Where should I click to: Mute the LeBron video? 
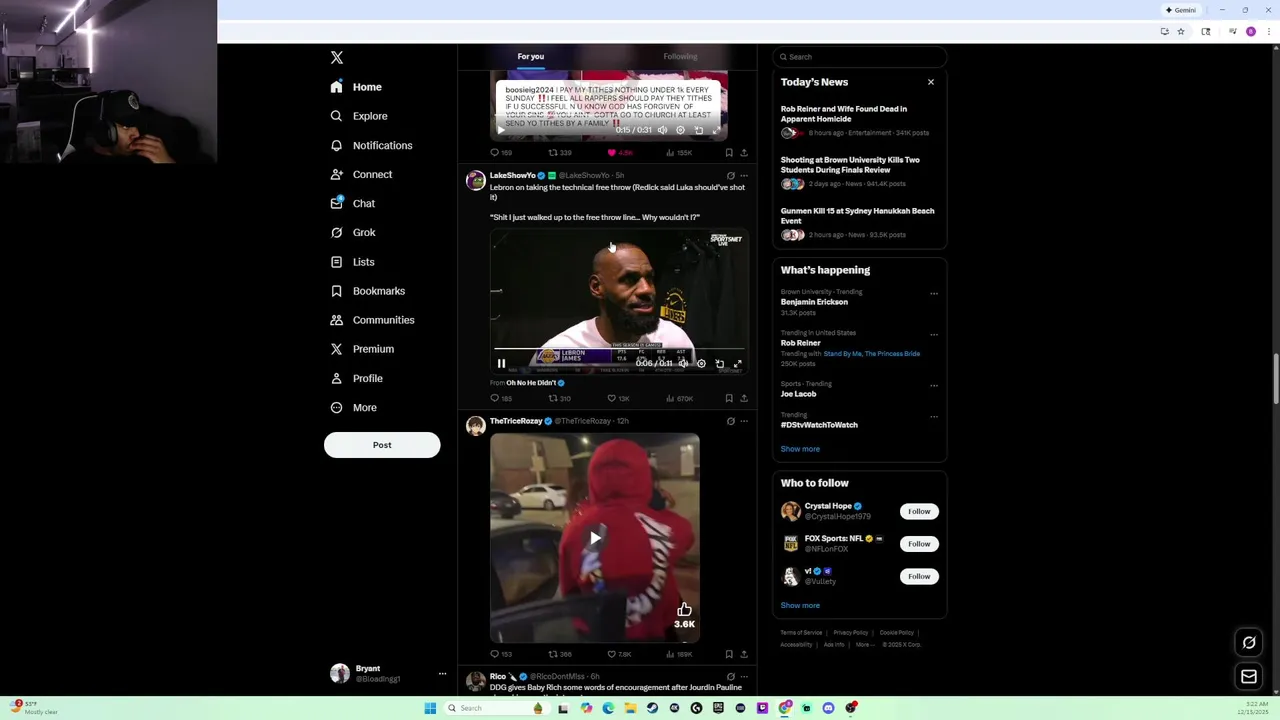683,364
